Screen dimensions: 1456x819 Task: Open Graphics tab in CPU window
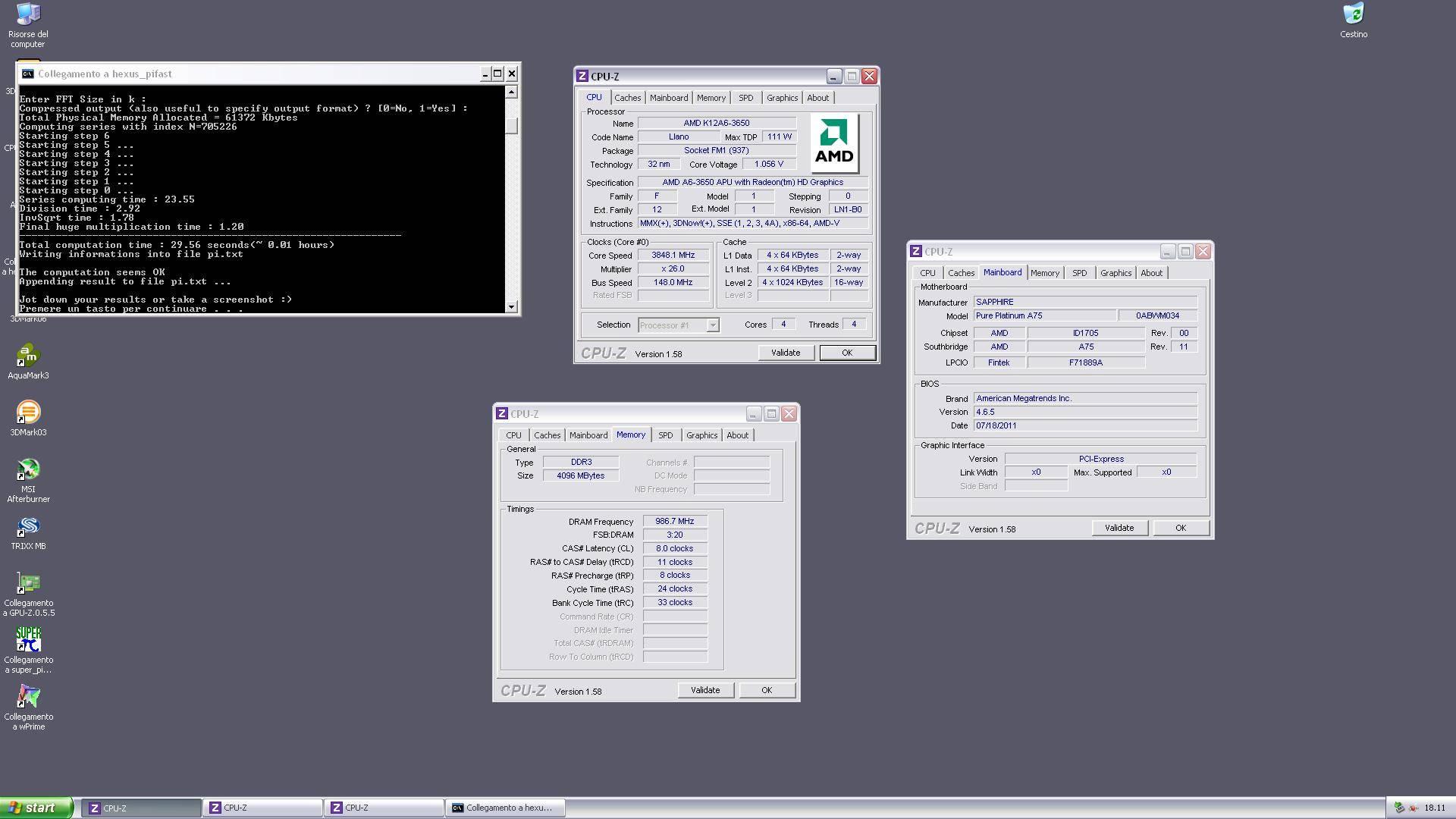(x=782, y=98)
